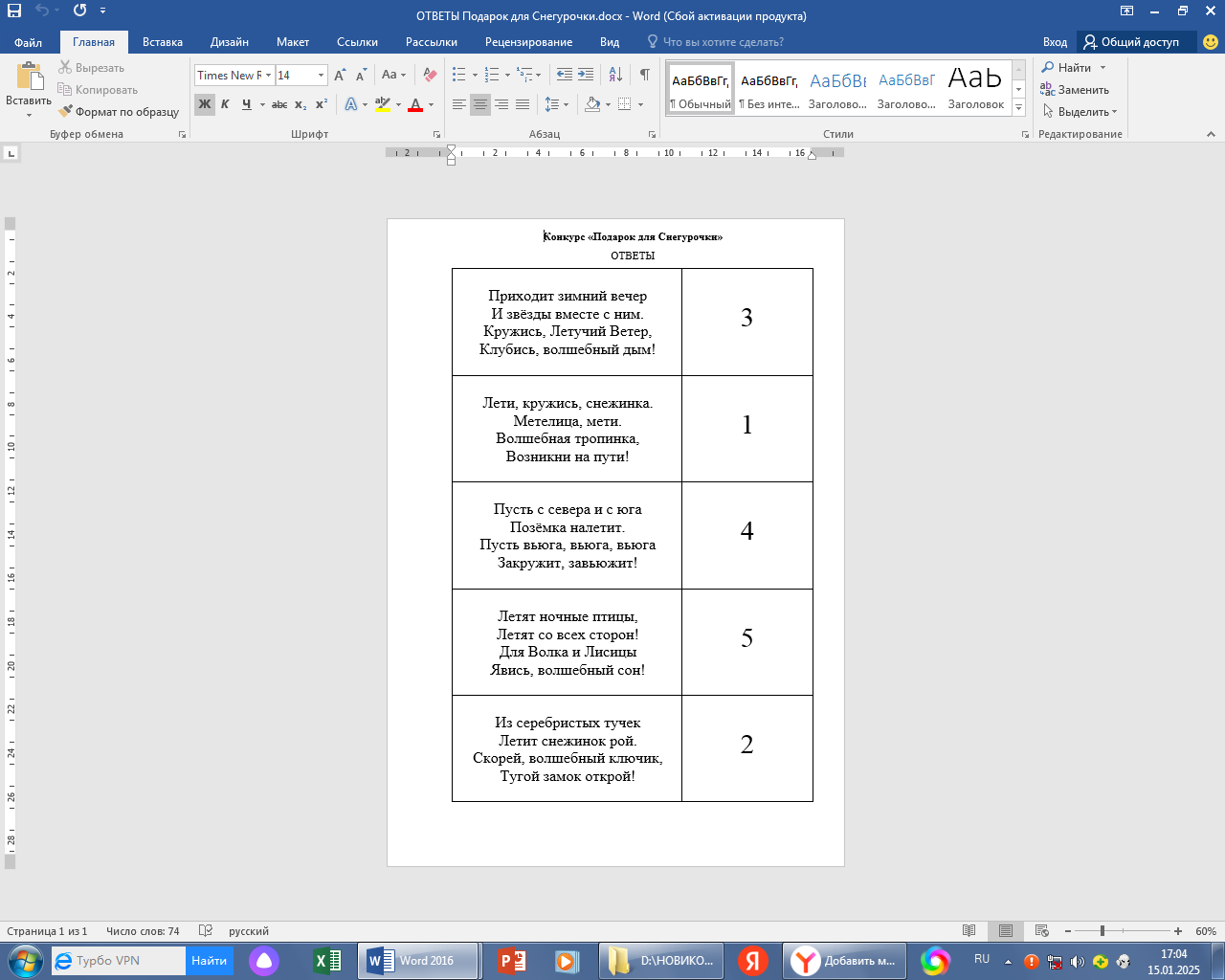The width and height of the screenshot is (1225, 980).
Task: Switch to the Рецензирование tab
Action: point(528,42)
